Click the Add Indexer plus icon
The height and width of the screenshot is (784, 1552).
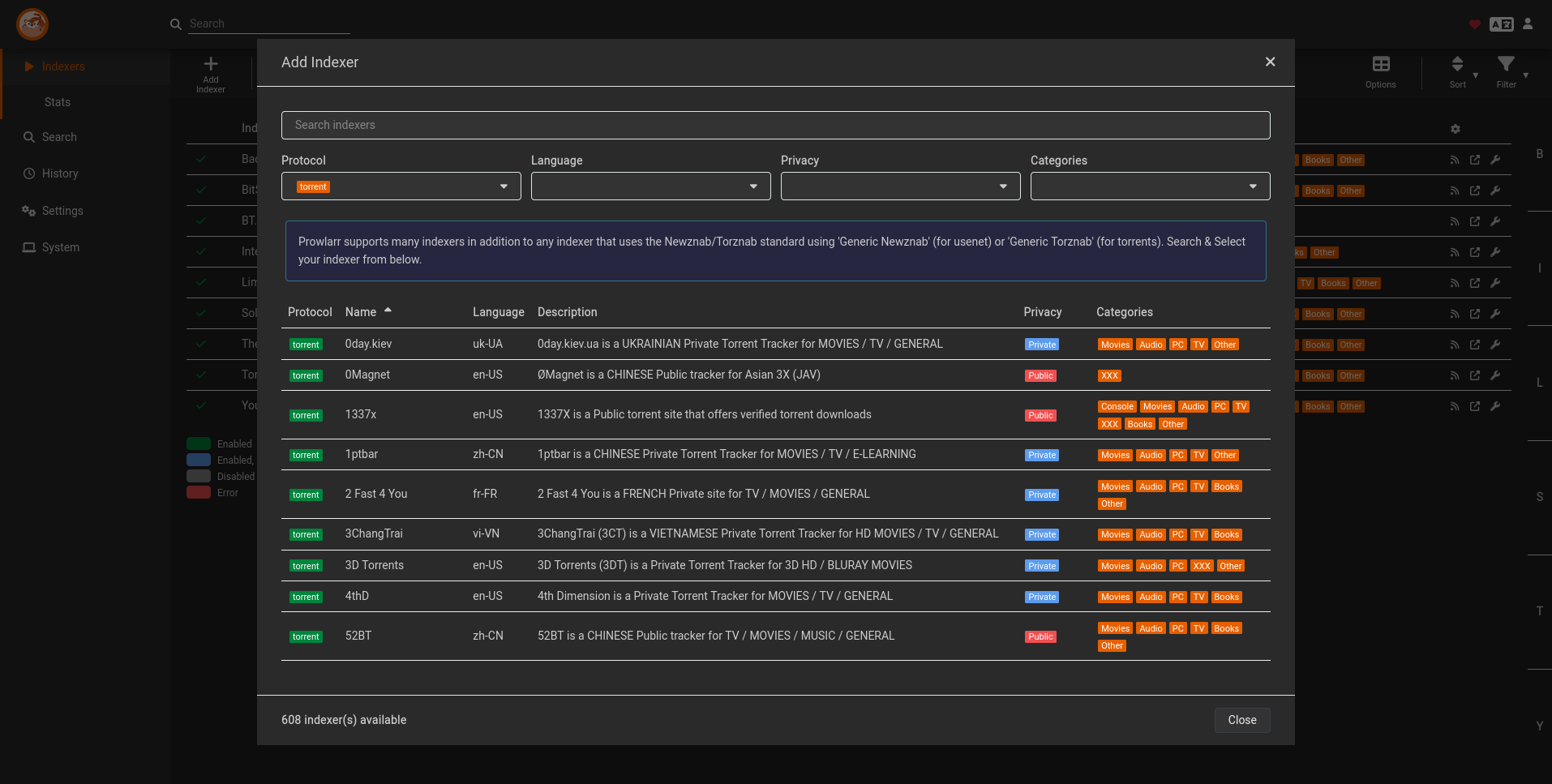211,65
